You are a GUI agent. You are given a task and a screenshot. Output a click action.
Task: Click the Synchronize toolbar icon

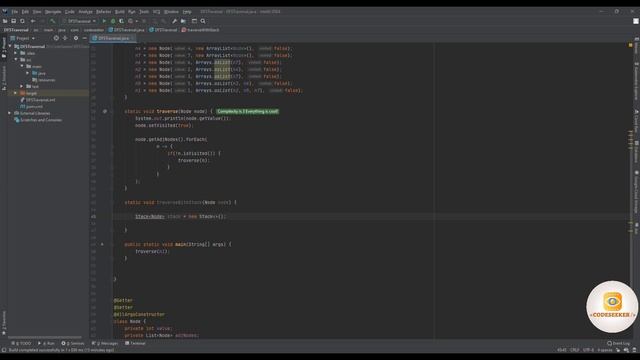[22, 21]
